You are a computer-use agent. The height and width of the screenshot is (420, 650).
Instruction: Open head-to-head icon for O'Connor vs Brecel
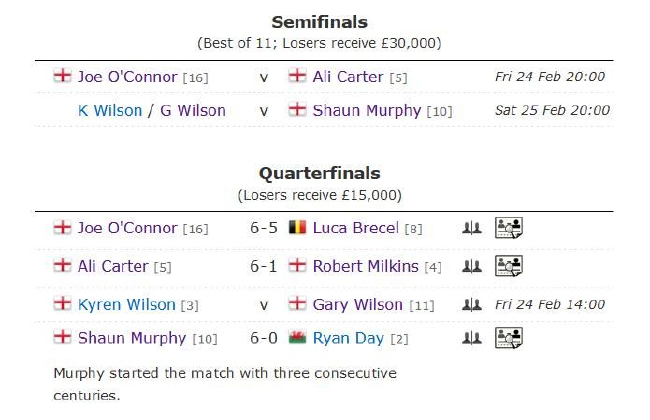(471, 229)
